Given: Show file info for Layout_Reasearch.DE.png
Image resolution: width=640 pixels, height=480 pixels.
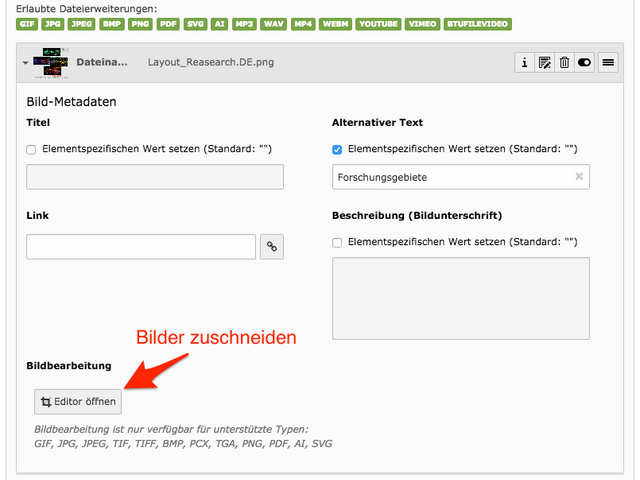Looking at the screenshot, I should [x=524, y=62].
